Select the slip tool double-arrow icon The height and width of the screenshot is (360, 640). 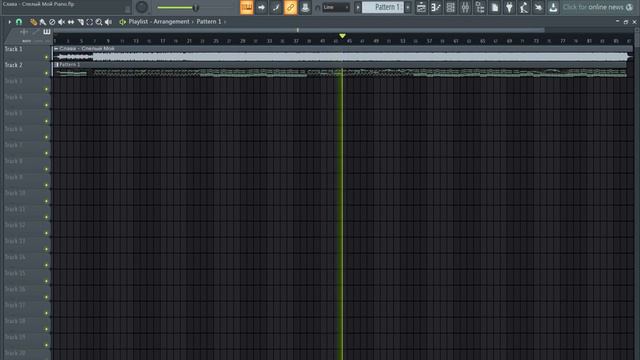click(71, 22)
